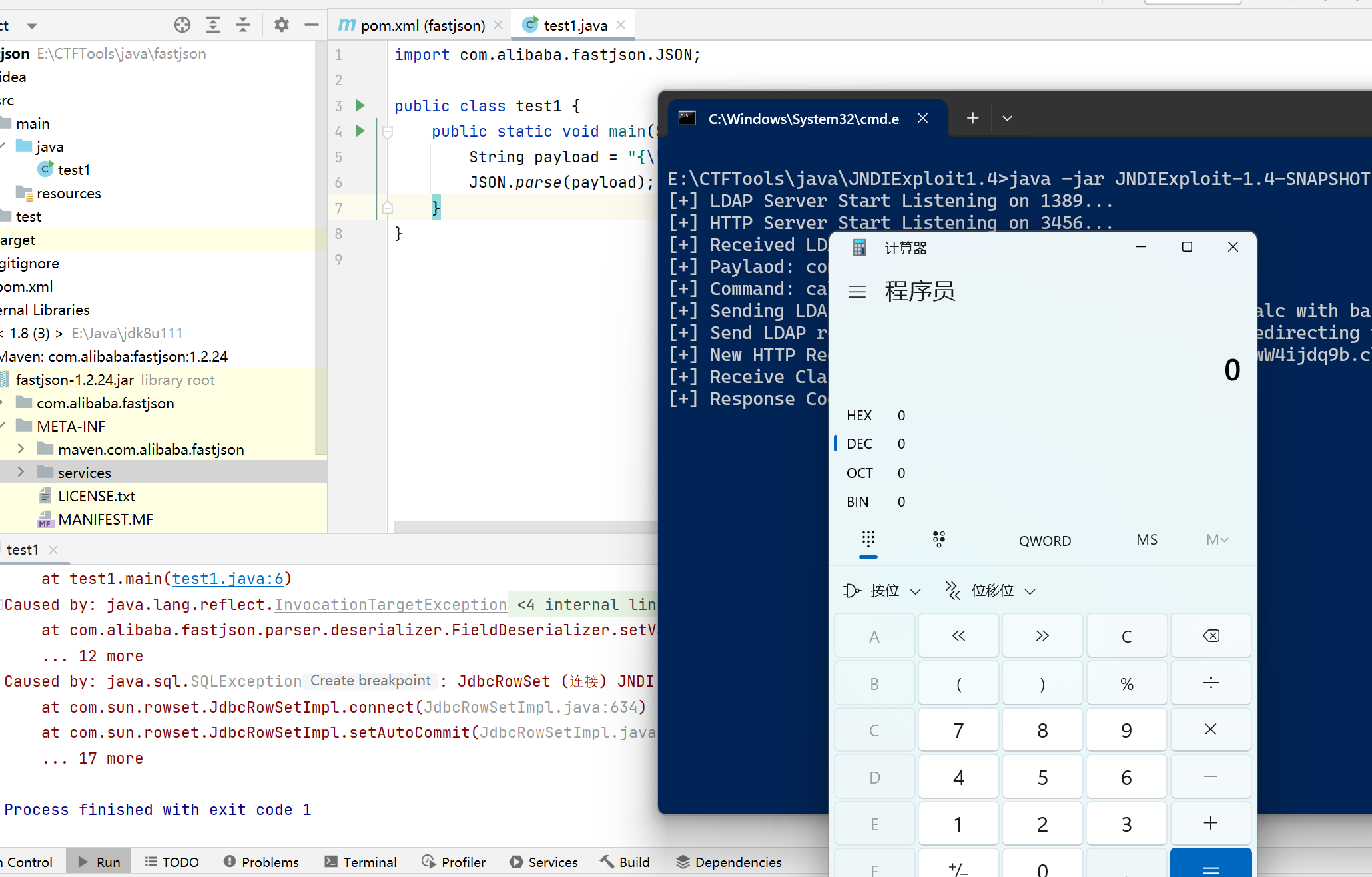
Task: Open JdbcRowSetImpl.java:634 link
Action: pyautogui.click(x=531, y=707)
